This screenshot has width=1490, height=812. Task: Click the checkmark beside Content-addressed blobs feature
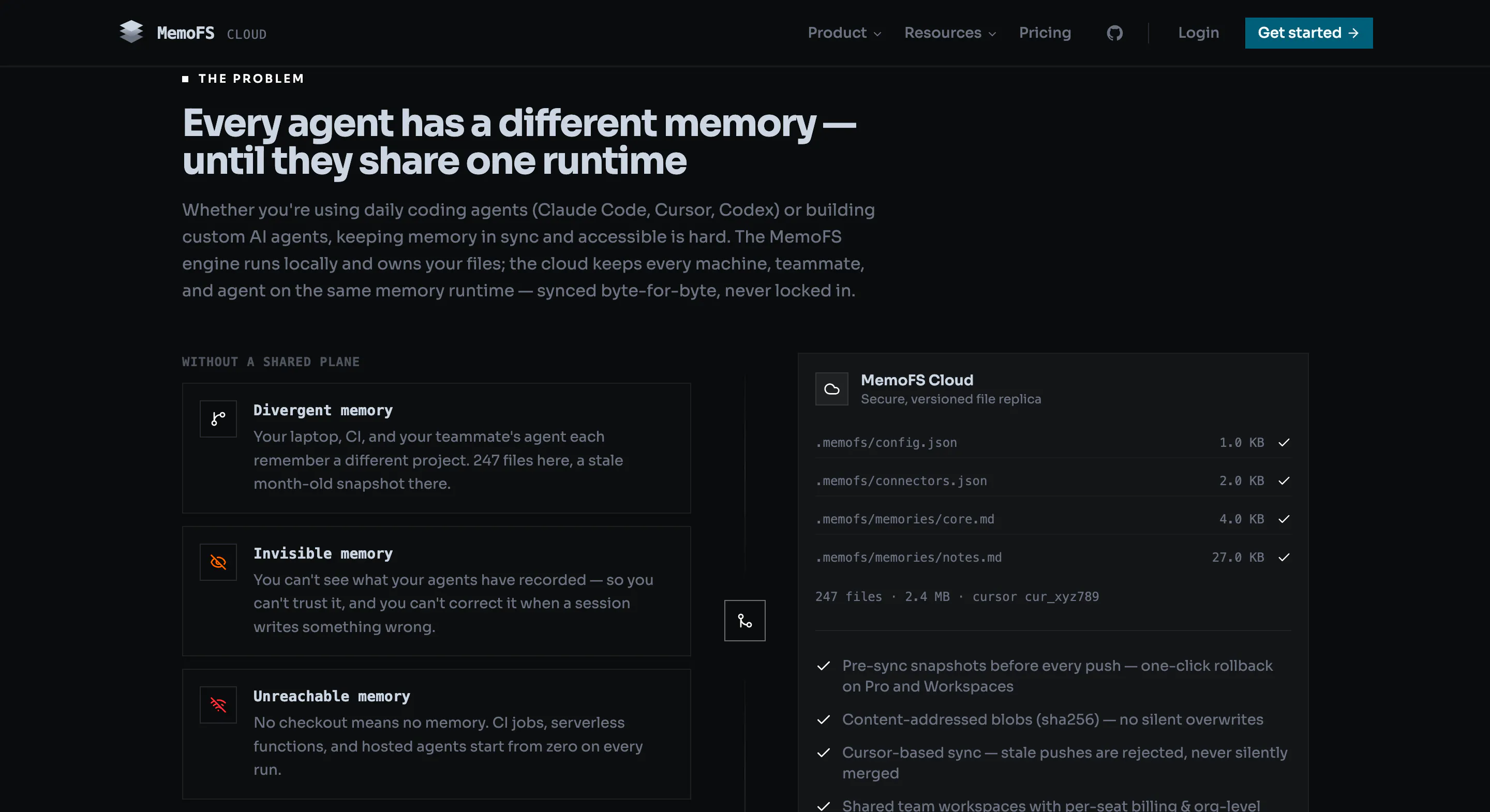coord(824,720)
